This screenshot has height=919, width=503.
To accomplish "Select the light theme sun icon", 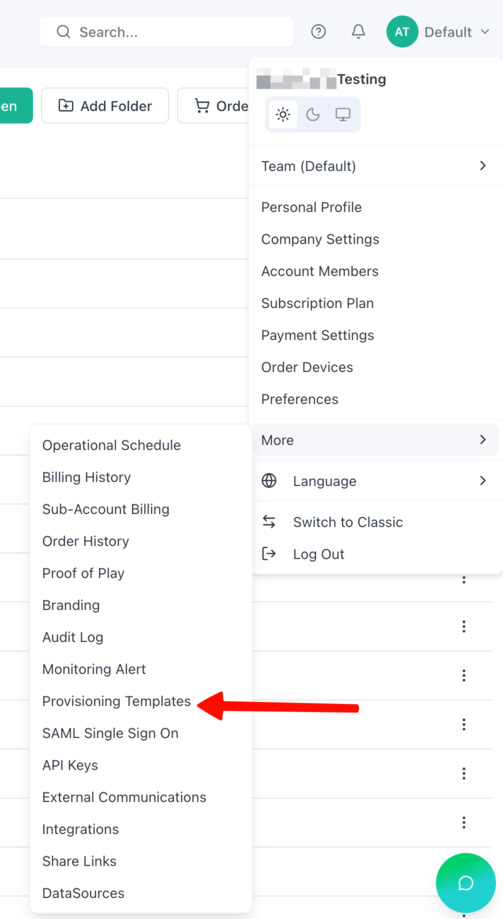I will click(x=283, y=114).
